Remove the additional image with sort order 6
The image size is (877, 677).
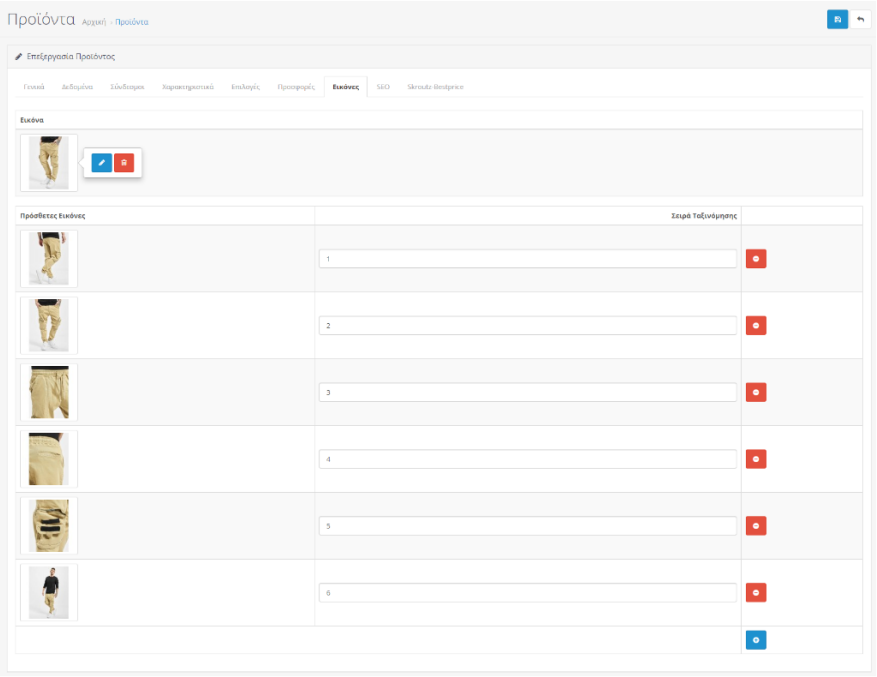[x=756, y=593]
